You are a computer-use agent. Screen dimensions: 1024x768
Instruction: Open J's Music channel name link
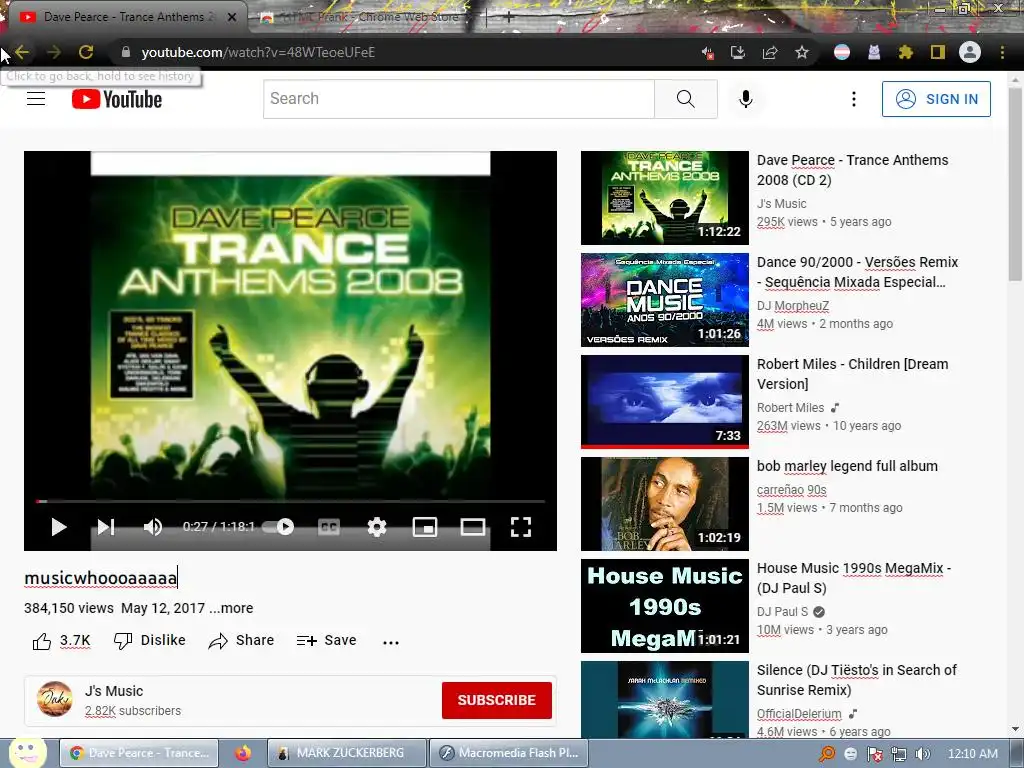114,691
